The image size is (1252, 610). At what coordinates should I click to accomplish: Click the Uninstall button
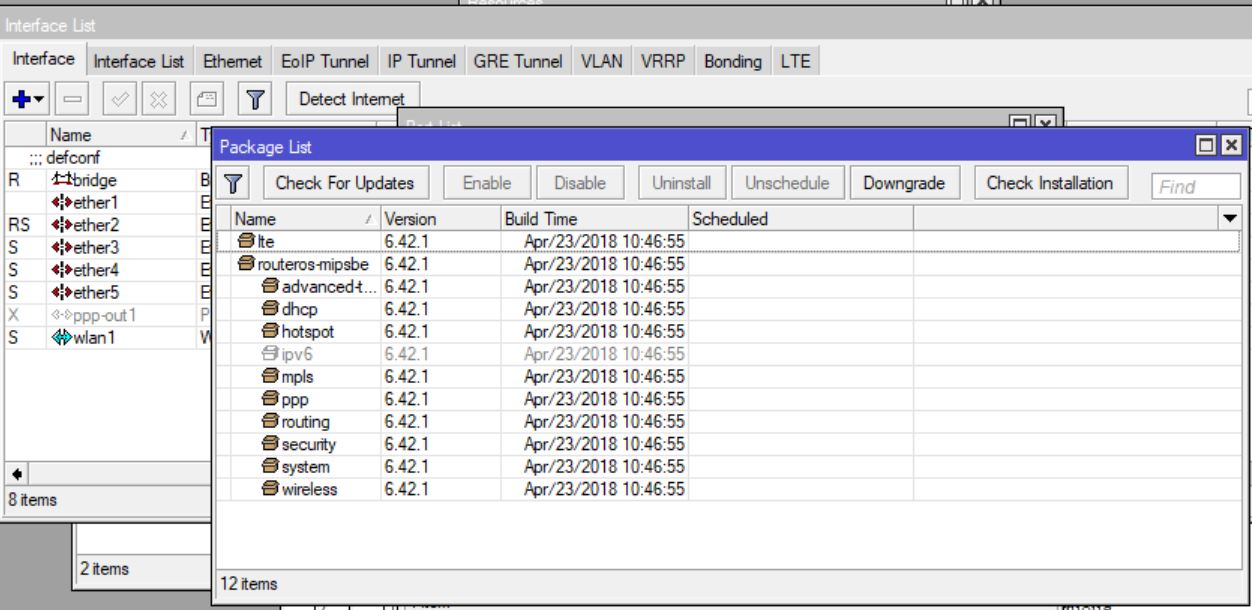click(682, 183)
